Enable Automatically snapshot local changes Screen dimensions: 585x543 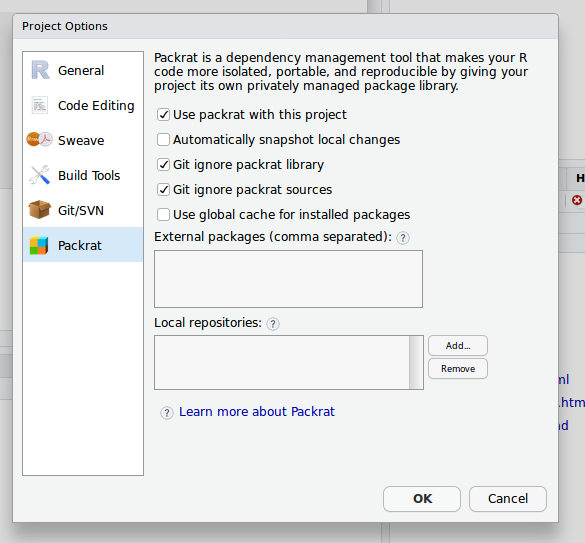click(163, 140)
